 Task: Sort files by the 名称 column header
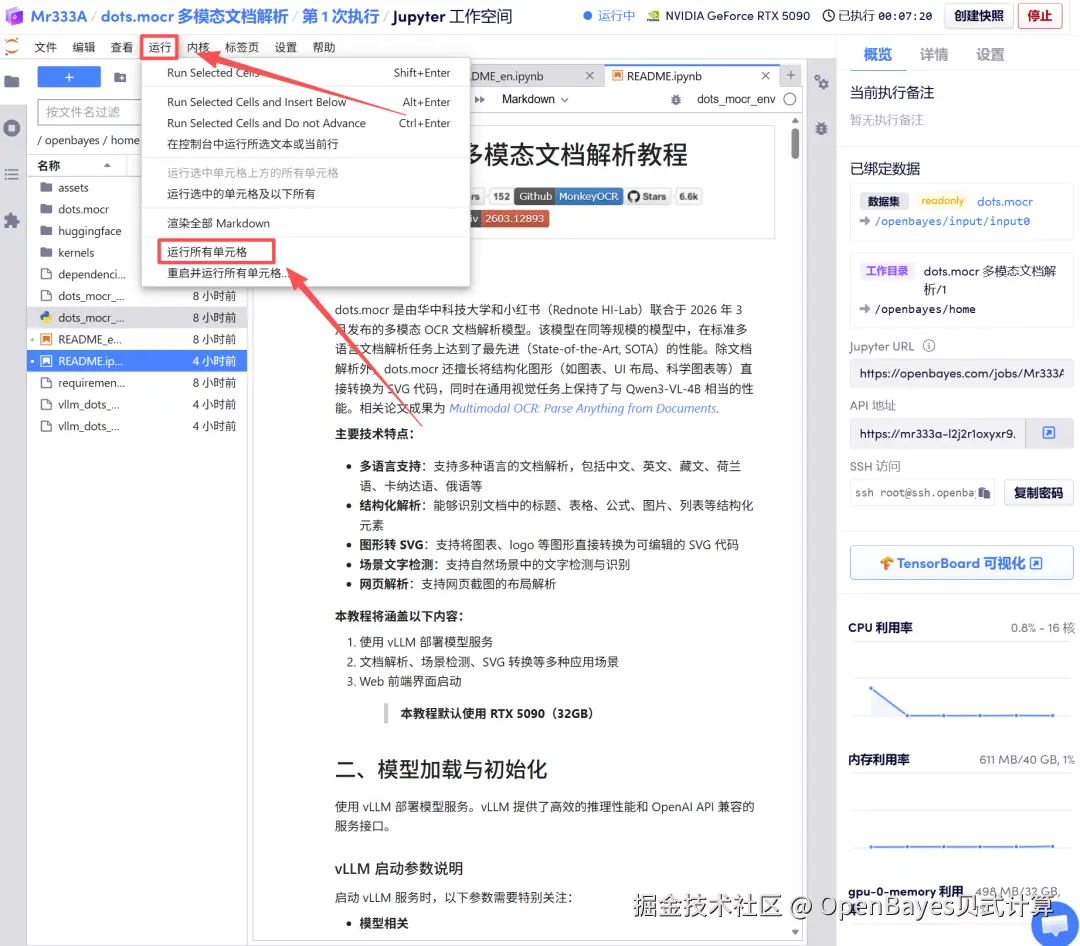74,165
